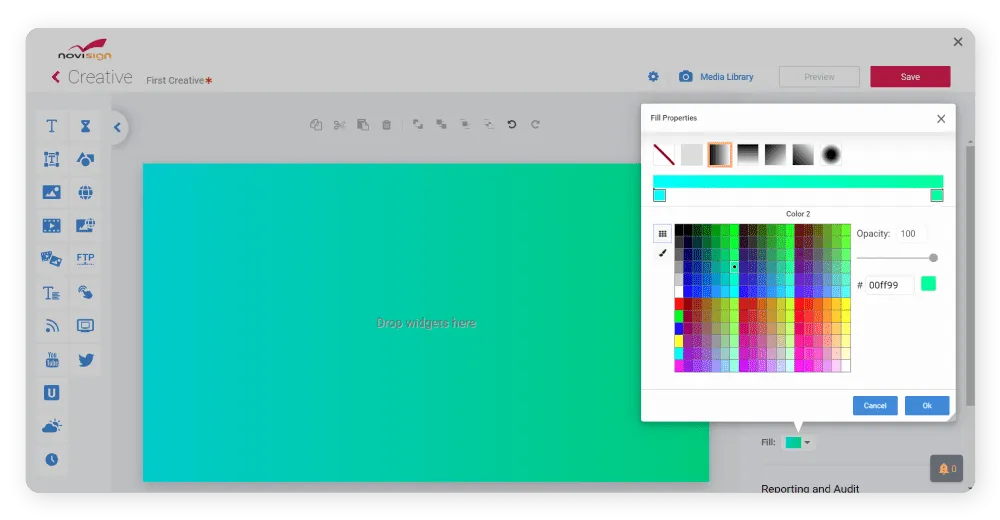Choose the radial gradient fill type
This screenshot has height=520, width=1000.
(x=831, y=155)
